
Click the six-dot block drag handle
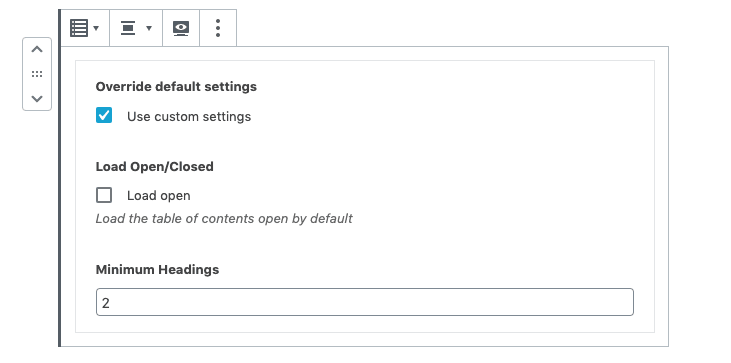click(37, 74)
